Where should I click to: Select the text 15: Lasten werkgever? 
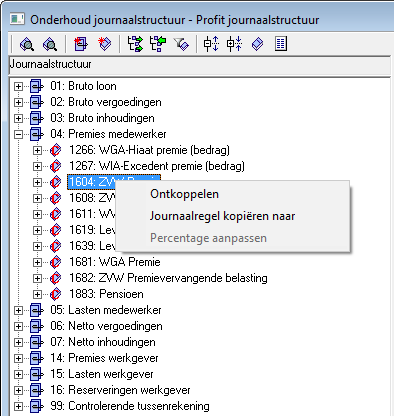[x=102, y=374]
